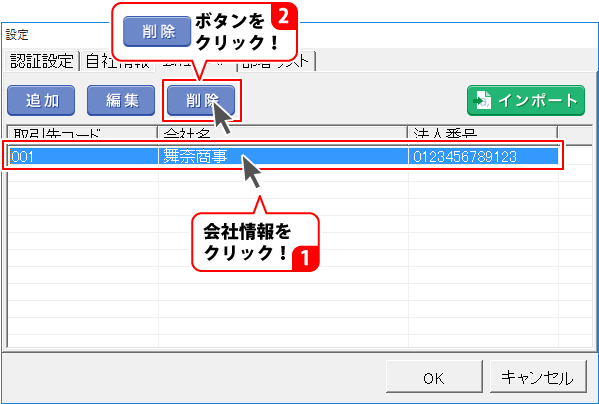
Task: Click the red step 2 badge
Action: coord(284,16)
